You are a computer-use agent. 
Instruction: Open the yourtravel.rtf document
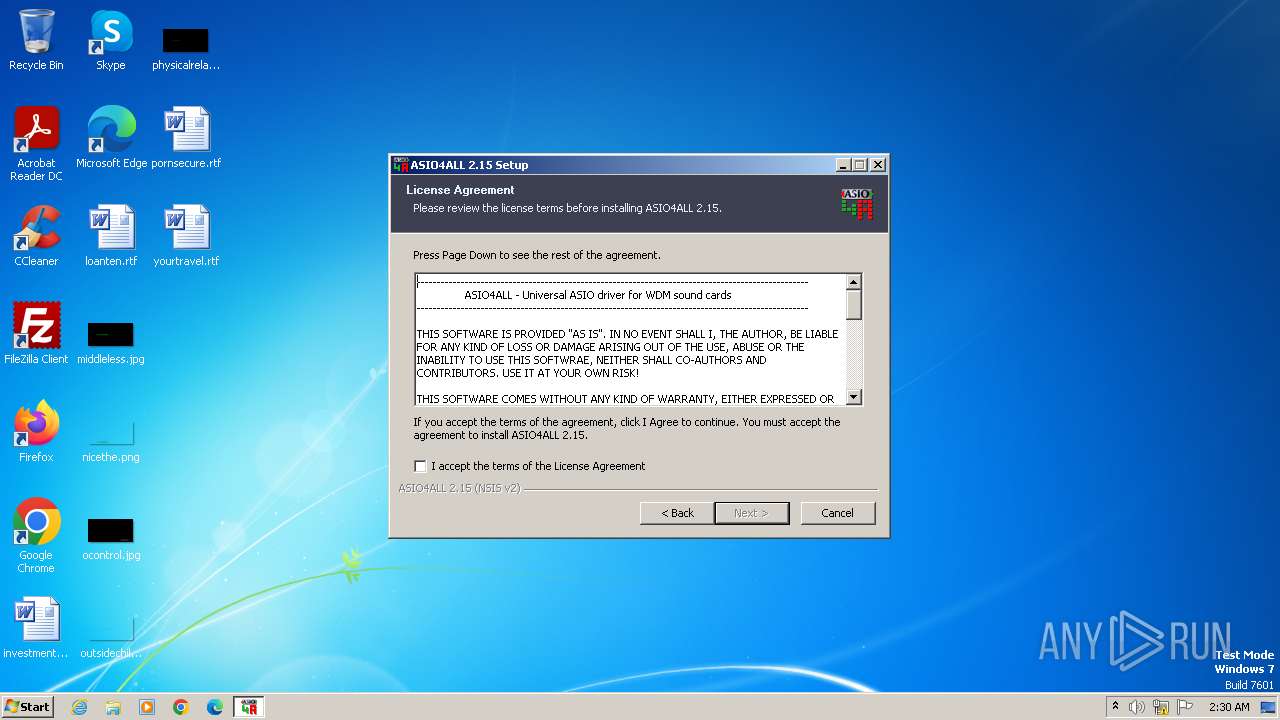pos(186,236)
